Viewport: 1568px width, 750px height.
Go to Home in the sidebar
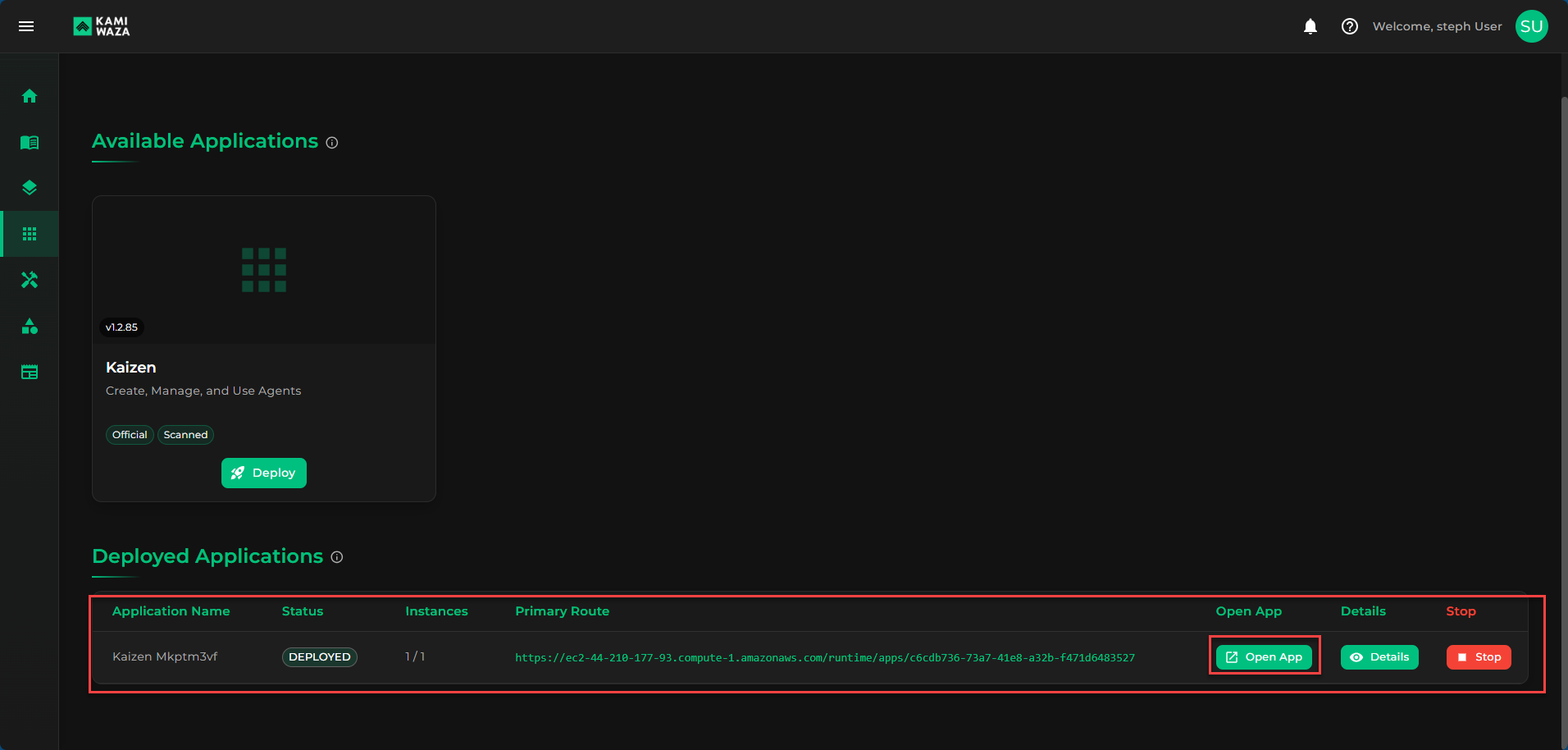[x=30, y=96]
